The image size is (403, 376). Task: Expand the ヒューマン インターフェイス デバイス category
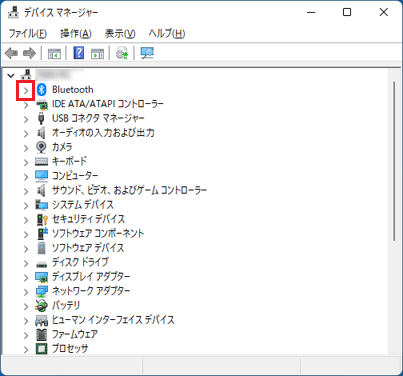(26, 321)
